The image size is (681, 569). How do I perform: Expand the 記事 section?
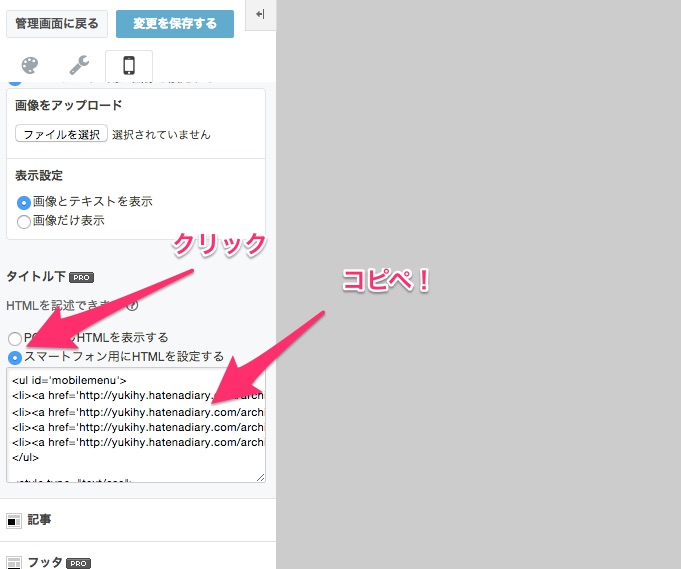click(x=138, y=520)
